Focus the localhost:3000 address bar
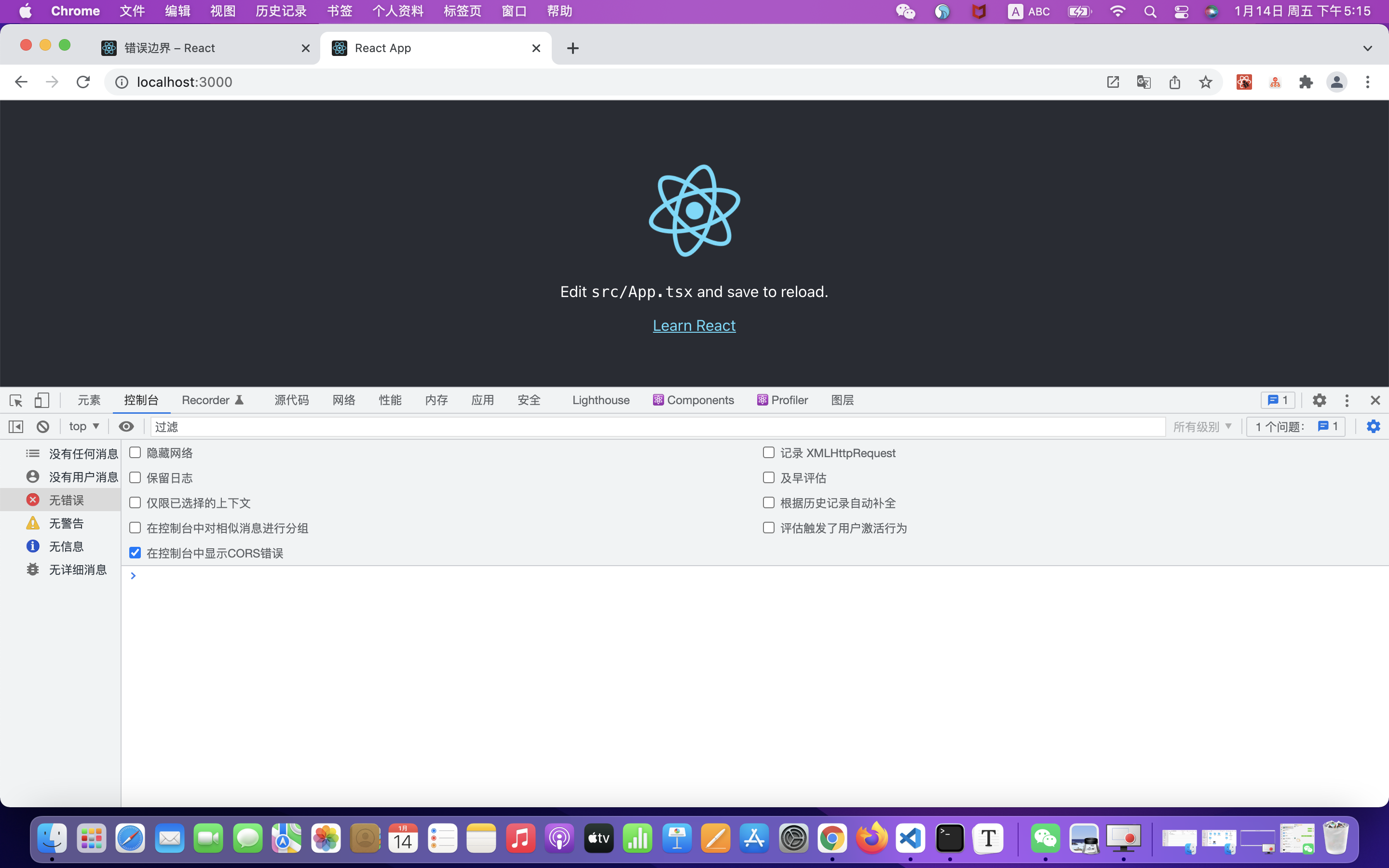This screenshot has height=868, width=1389. (603, 82)
